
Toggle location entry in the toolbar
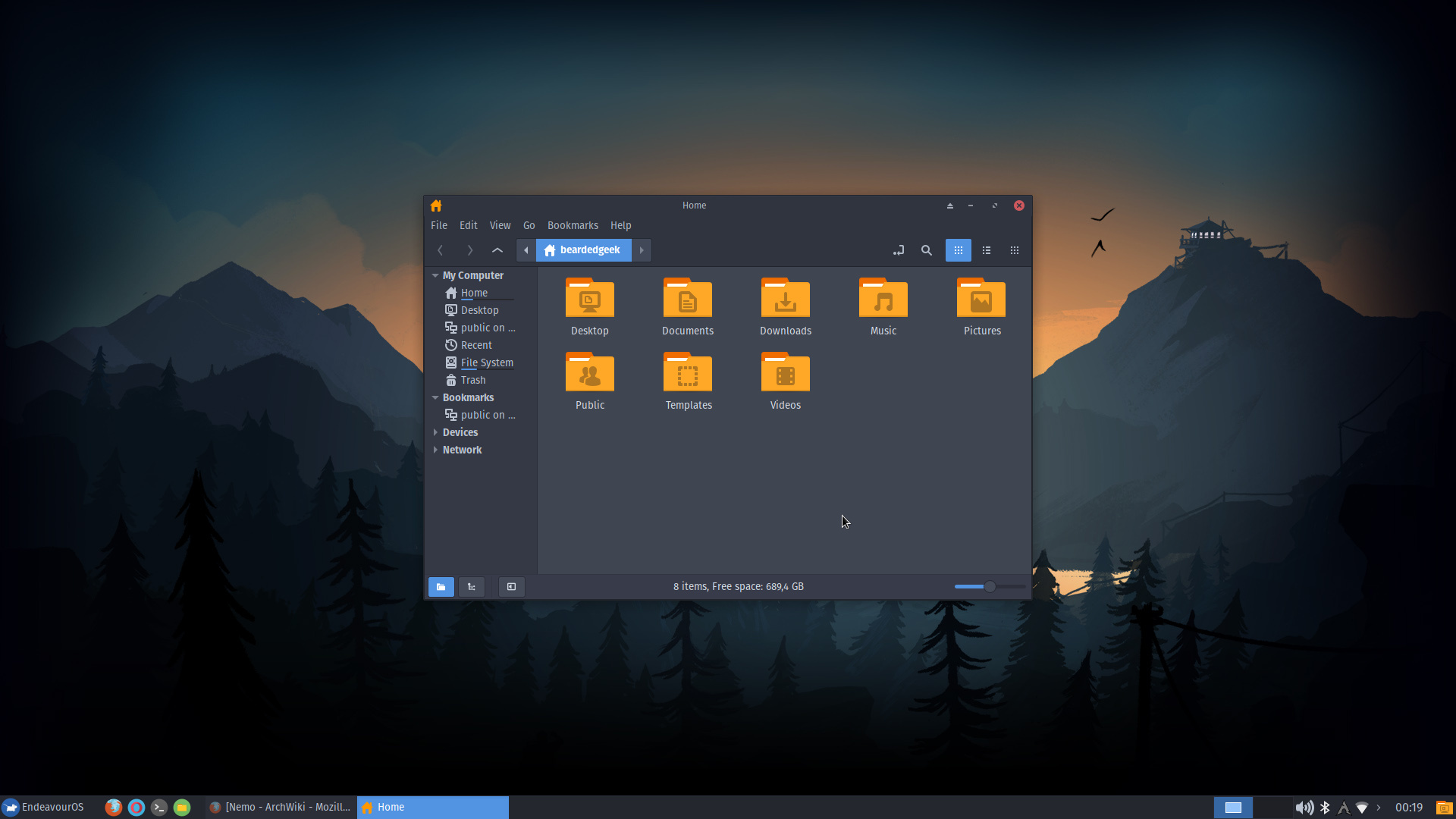899,250
